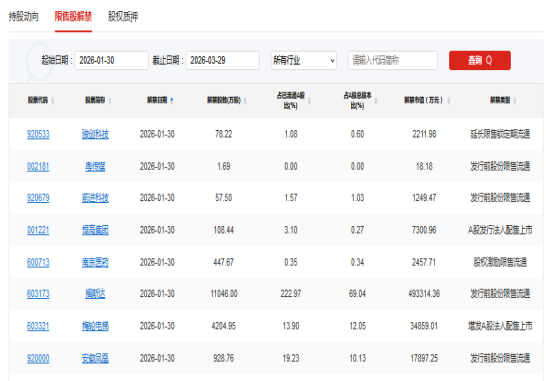Image resolution: width=555 pixels, height=381 pixels.
Task: Select the 股权激励限售流通 type cell
Action: (500, 262)
